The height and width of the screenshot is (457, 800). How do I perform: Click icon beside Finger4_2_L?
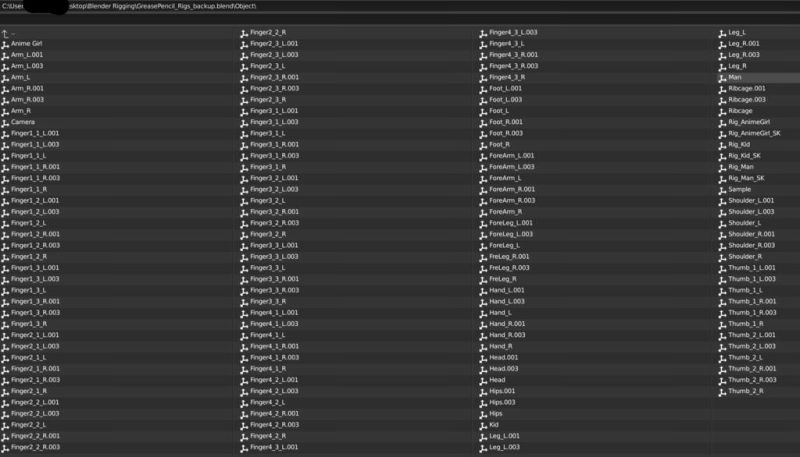(x=244, y=403)
